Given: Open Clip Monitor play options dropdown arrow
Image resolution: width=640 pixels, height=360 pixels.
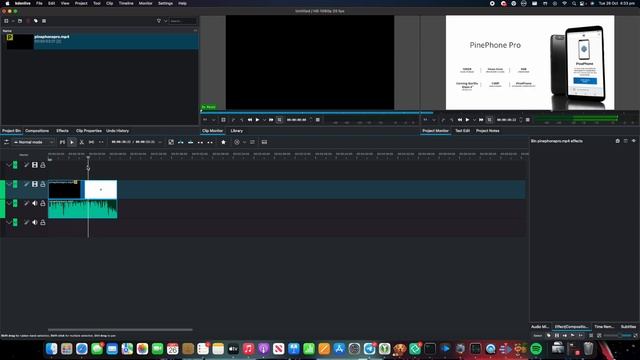Looking at the screenshot, I should tap(264, 120).
